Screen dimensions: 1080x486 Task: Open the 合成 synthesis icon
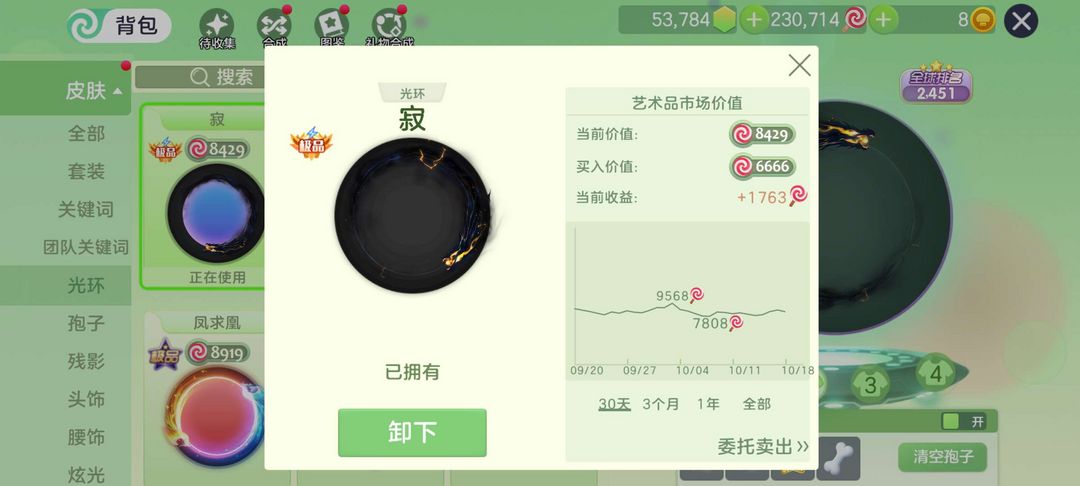point(274,28)
